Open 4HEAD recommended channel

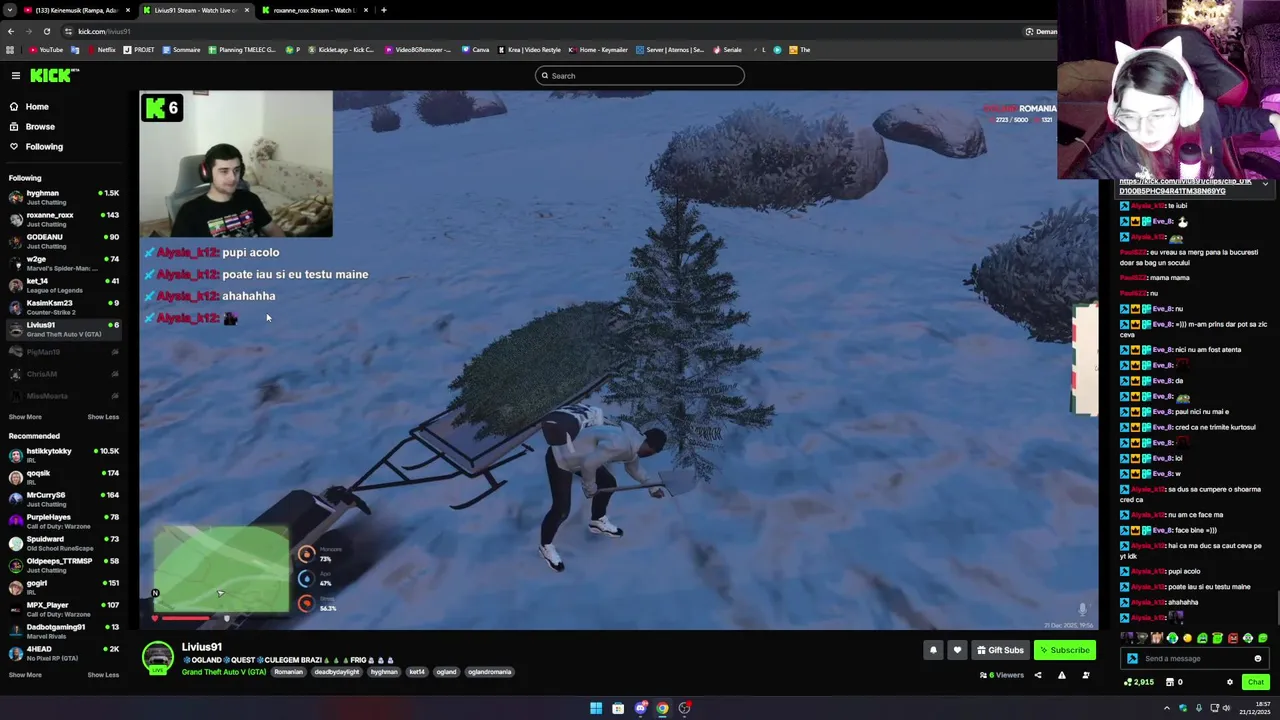(62, 653)
